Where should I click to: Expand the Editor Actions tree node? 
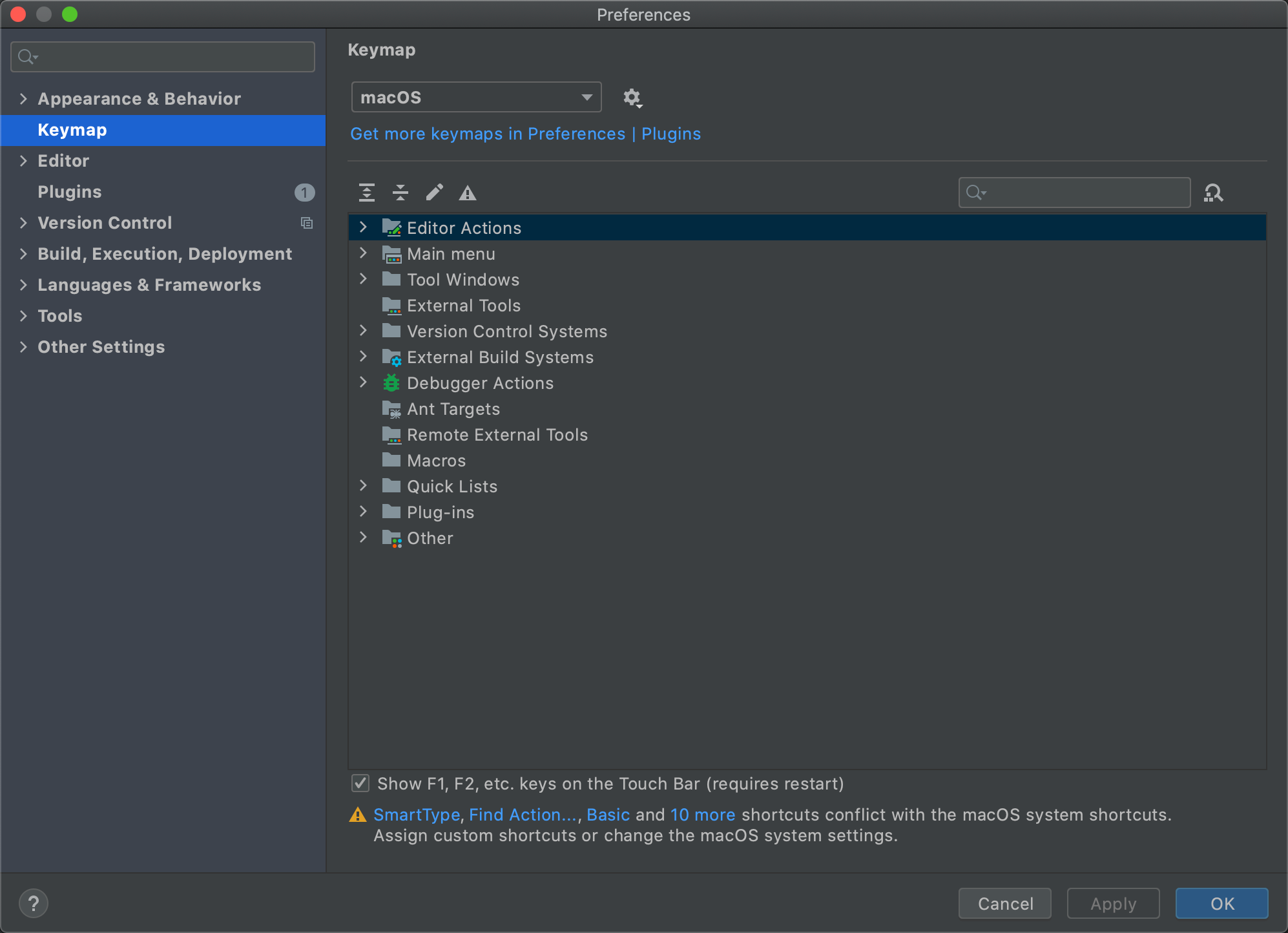click(x=363, y=227)
